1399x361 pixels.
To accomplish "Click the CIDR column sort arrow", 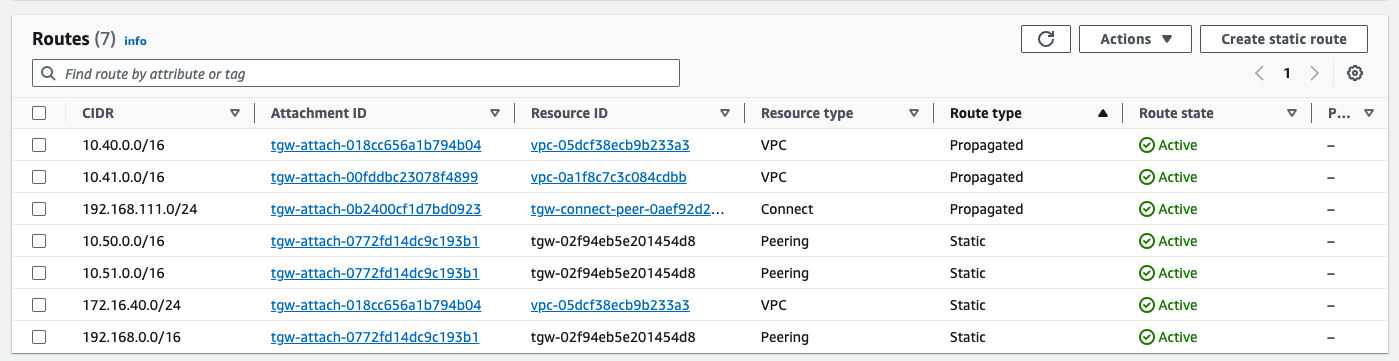I will (235, 114).
